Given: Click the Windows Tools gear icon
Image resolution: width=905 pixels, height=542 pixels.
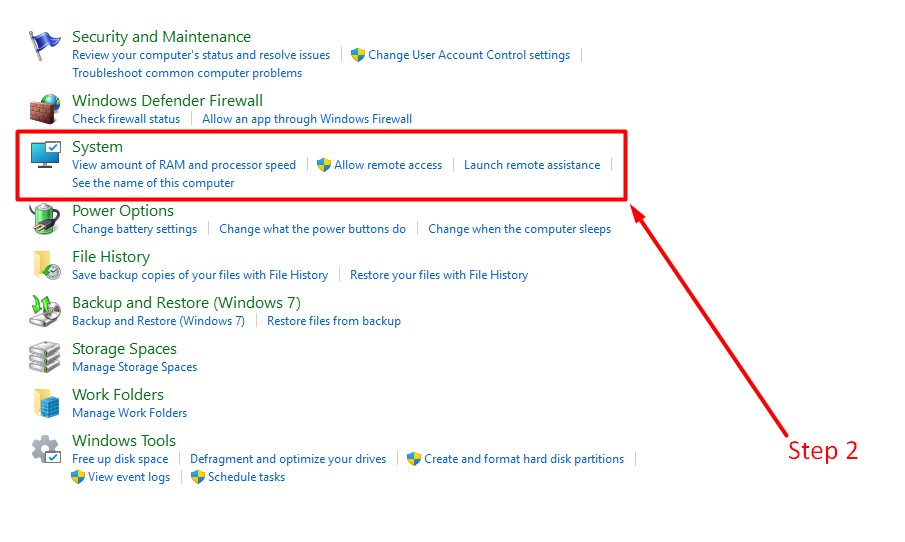Looking at the screenshot, I should (x=46, y=449).
